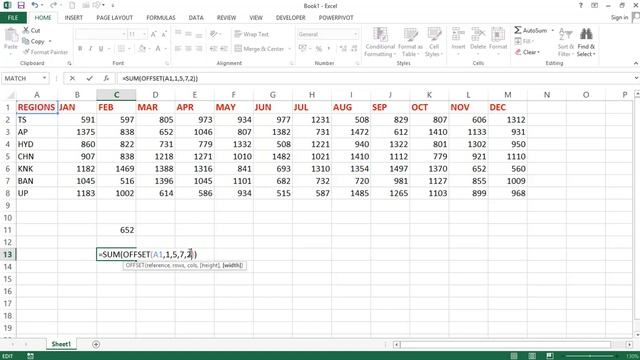Toggle Italic formatting

pyautogui.click(x=90, y=49)
